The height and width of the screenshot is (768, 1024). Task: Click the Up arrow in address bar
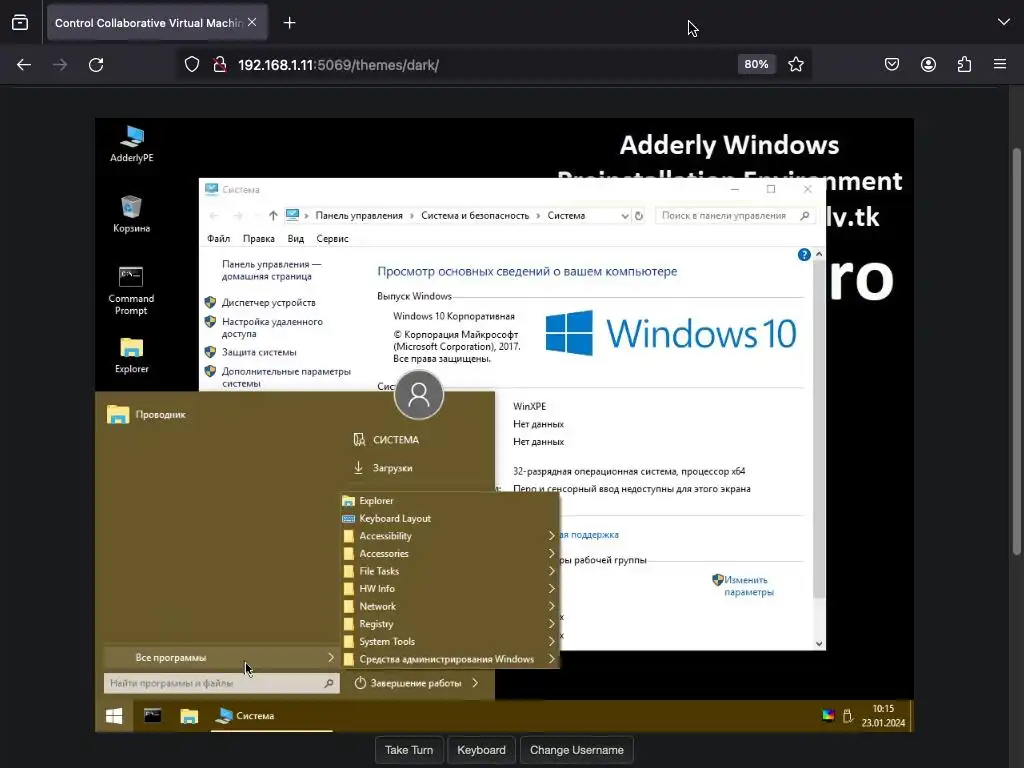tap(273, 216)
